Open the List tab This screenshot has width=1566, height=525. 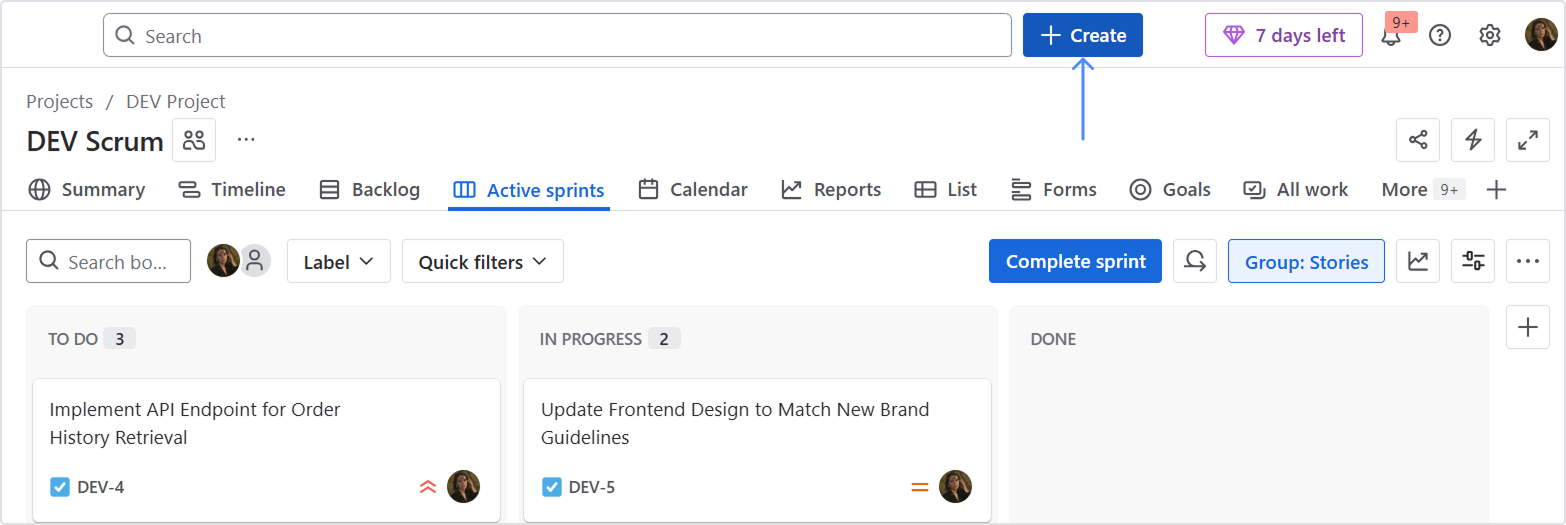[946, 189]
